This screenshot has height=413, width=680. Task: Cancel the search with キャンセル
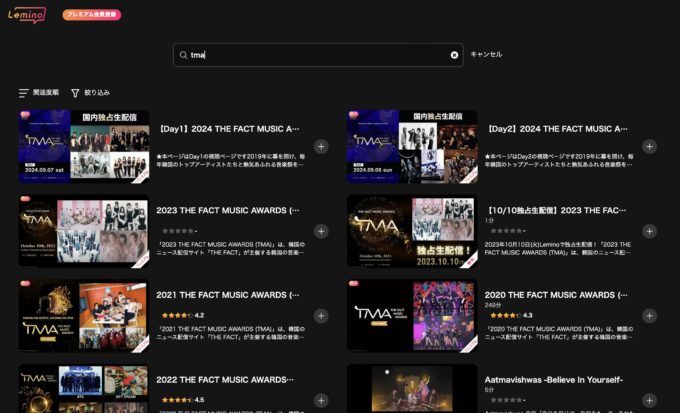point(486,54)
